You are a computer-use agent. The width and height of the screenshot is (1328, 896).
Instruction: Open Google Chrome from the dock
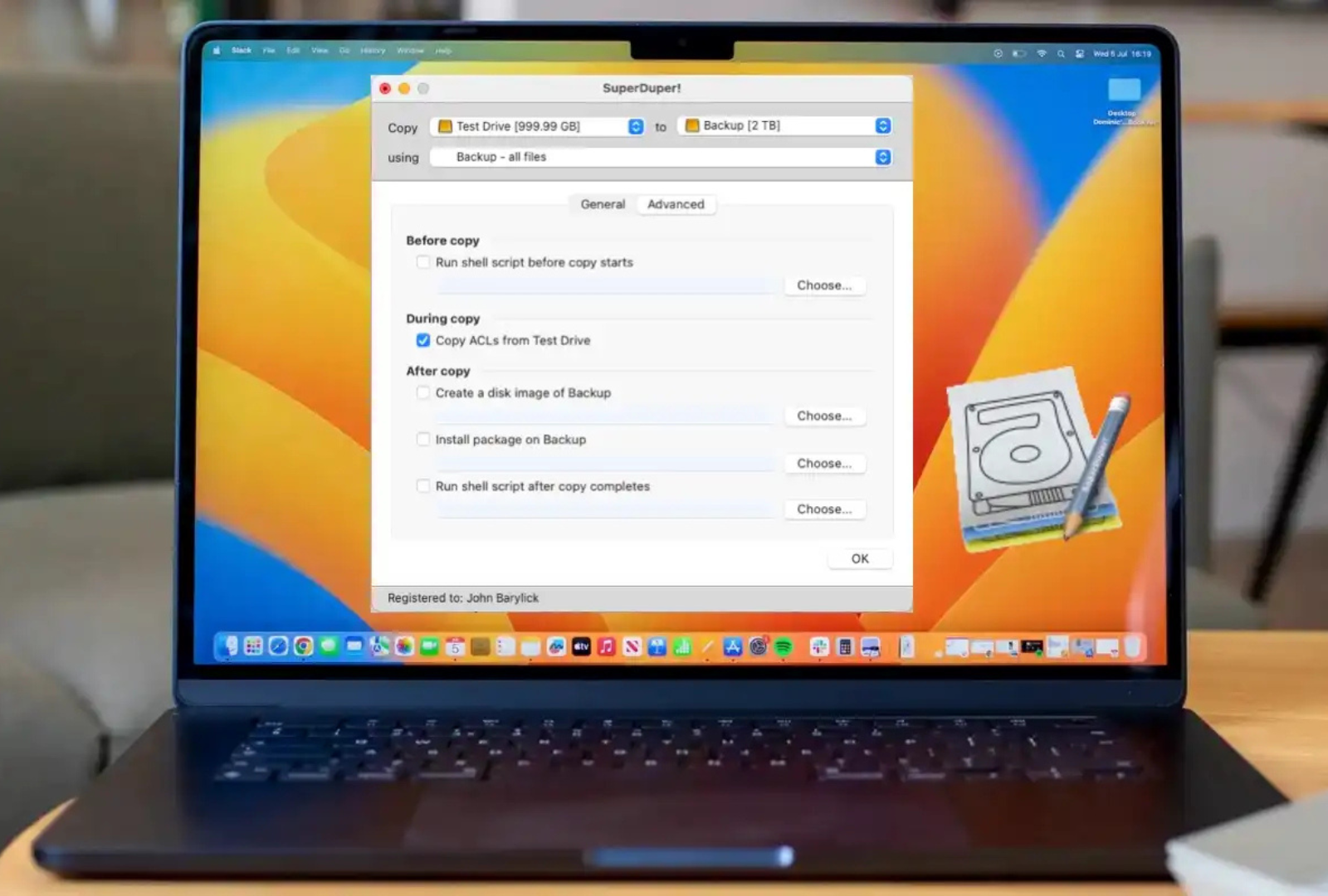pos(304,646)
